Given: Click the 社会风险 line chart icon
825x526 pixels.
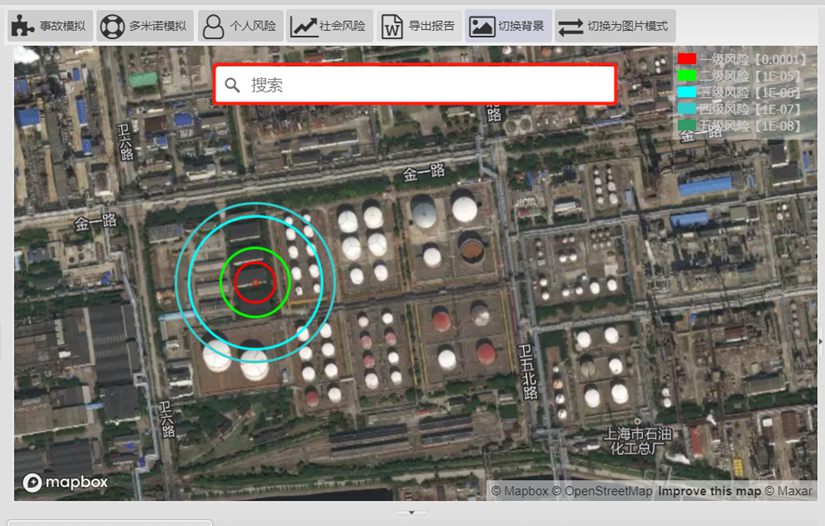Looking at the screenshot, I should (x=303, y=26).
